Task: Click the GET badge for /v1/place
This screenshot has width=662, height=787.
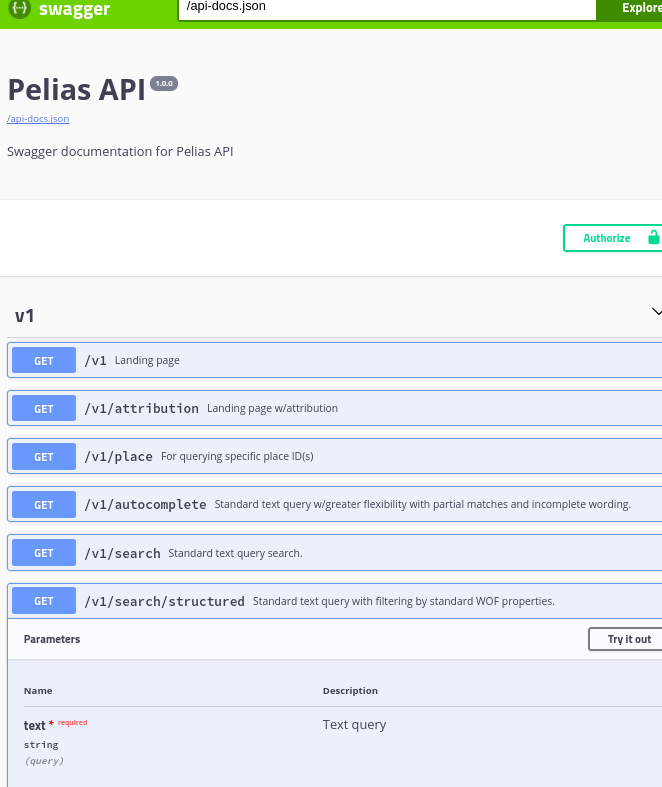Action: click(x=44, y=457)
